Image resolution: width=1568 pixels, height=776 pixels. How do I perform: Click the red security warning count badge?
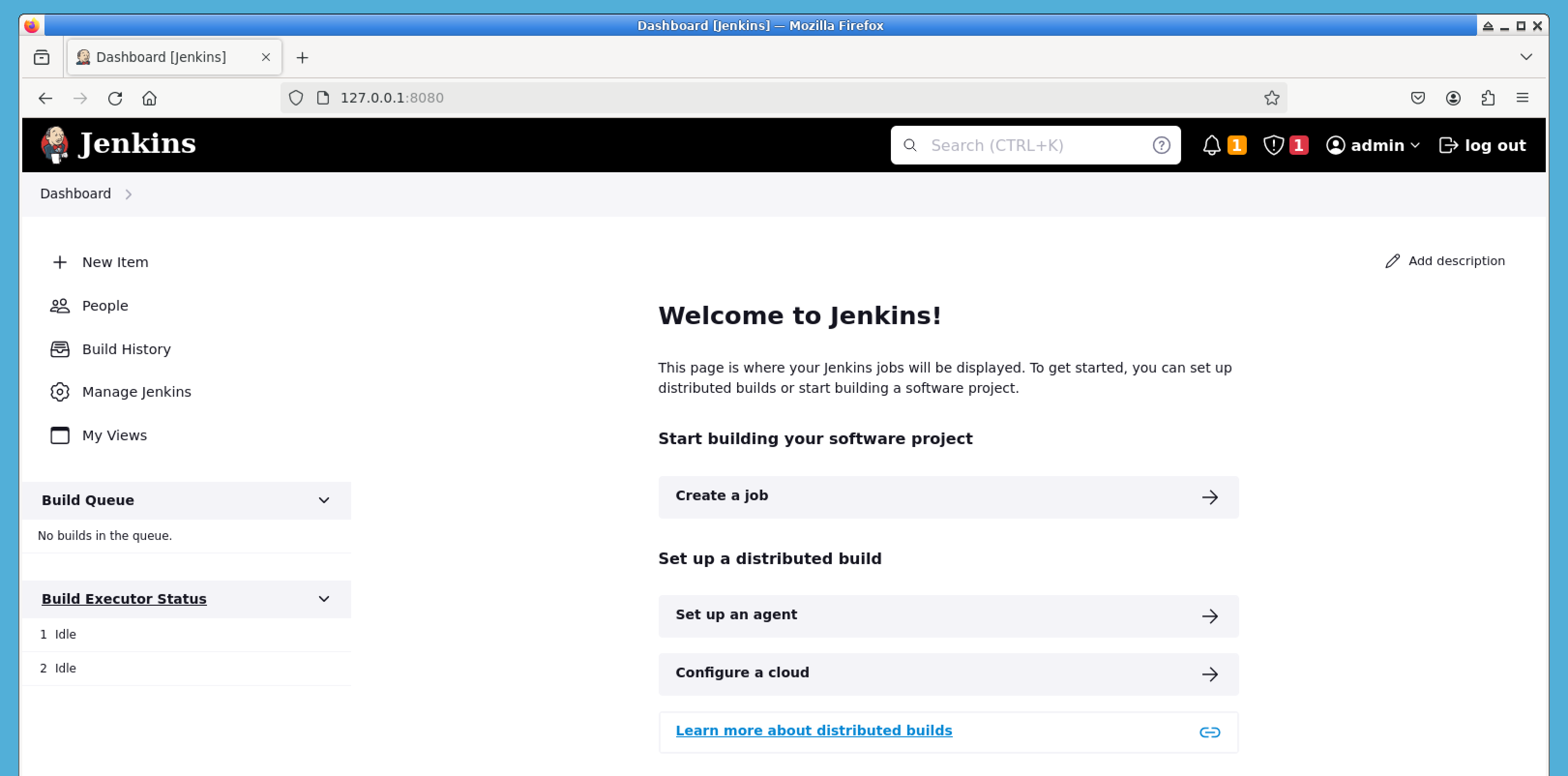(1298, 145)
